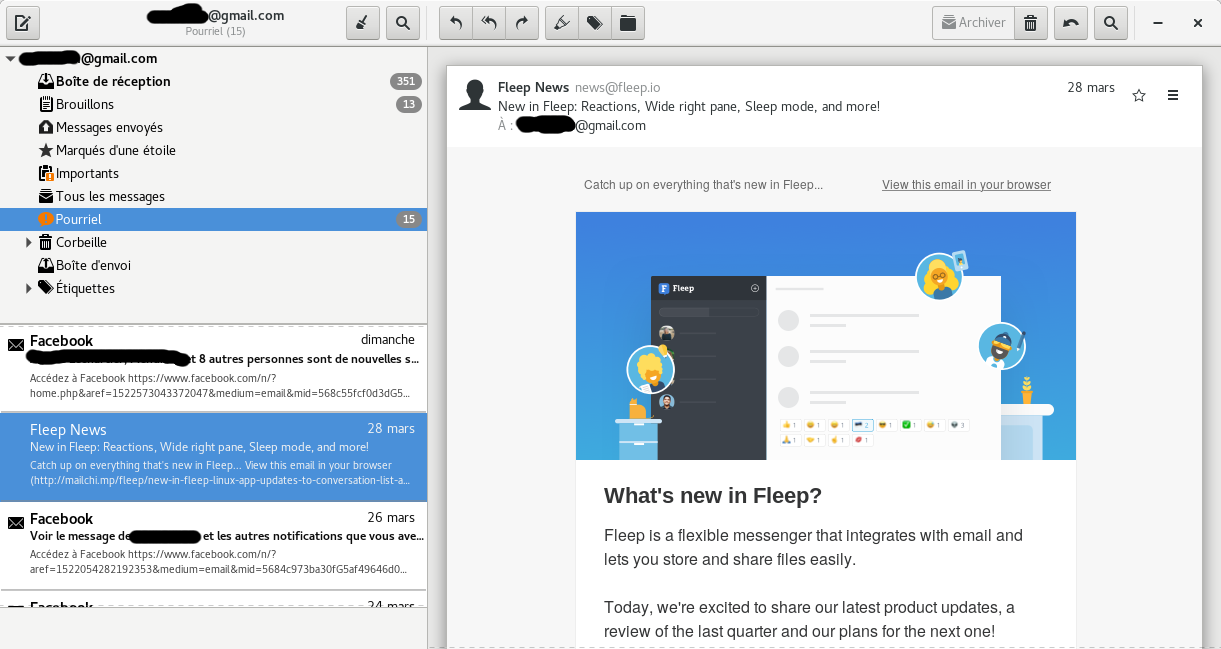Click the Archiver button
The width and height of the screenshot is (1221, 649).
(973, 23)
